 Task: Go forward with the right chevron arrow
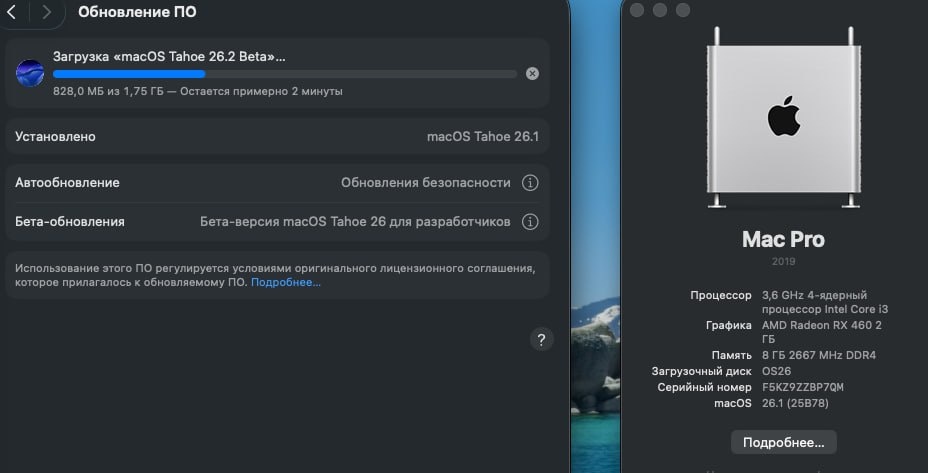click(46, 11)
